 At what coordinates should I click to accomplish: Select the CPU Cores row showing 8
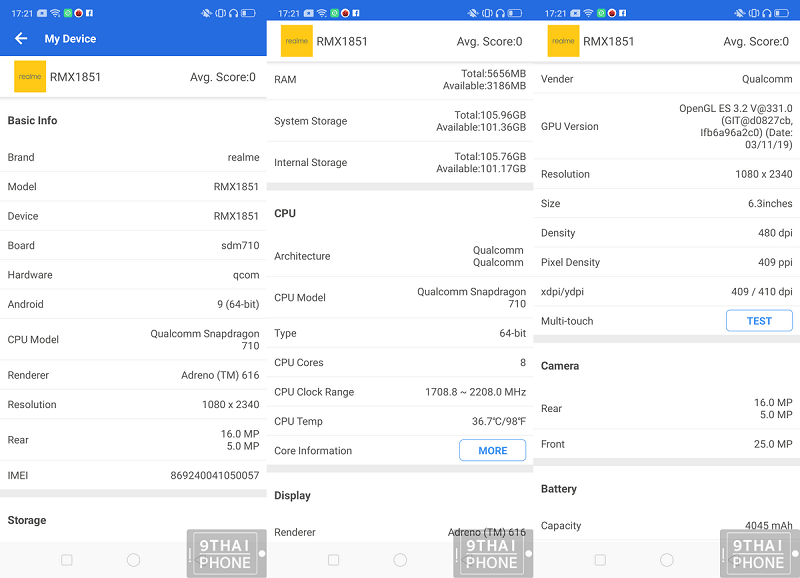400,363
